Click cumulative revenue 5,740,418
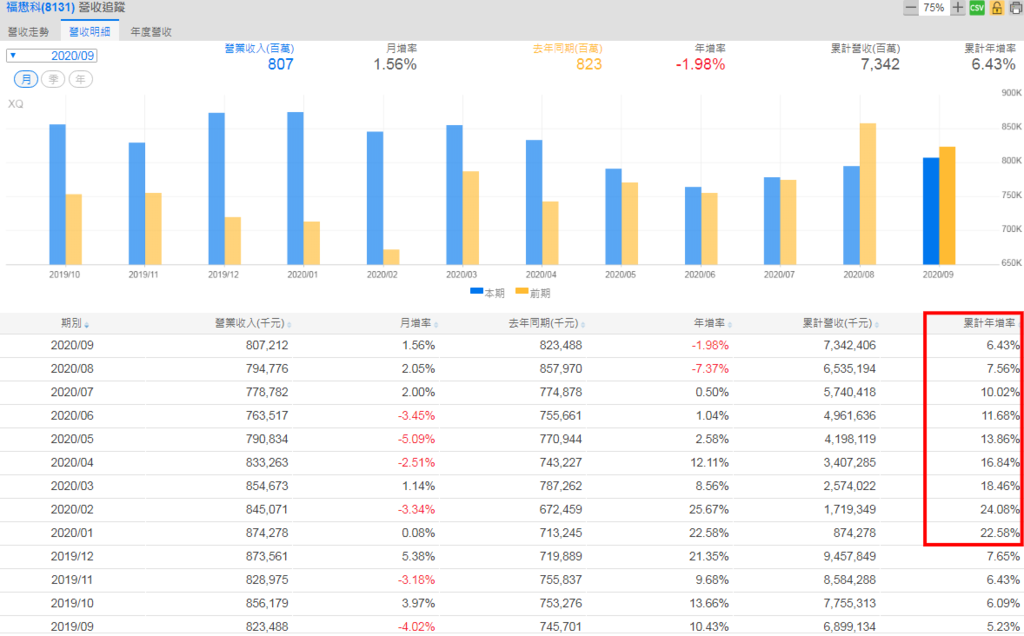This screenshot has height=636, width=1024. (x=850, y=392)
